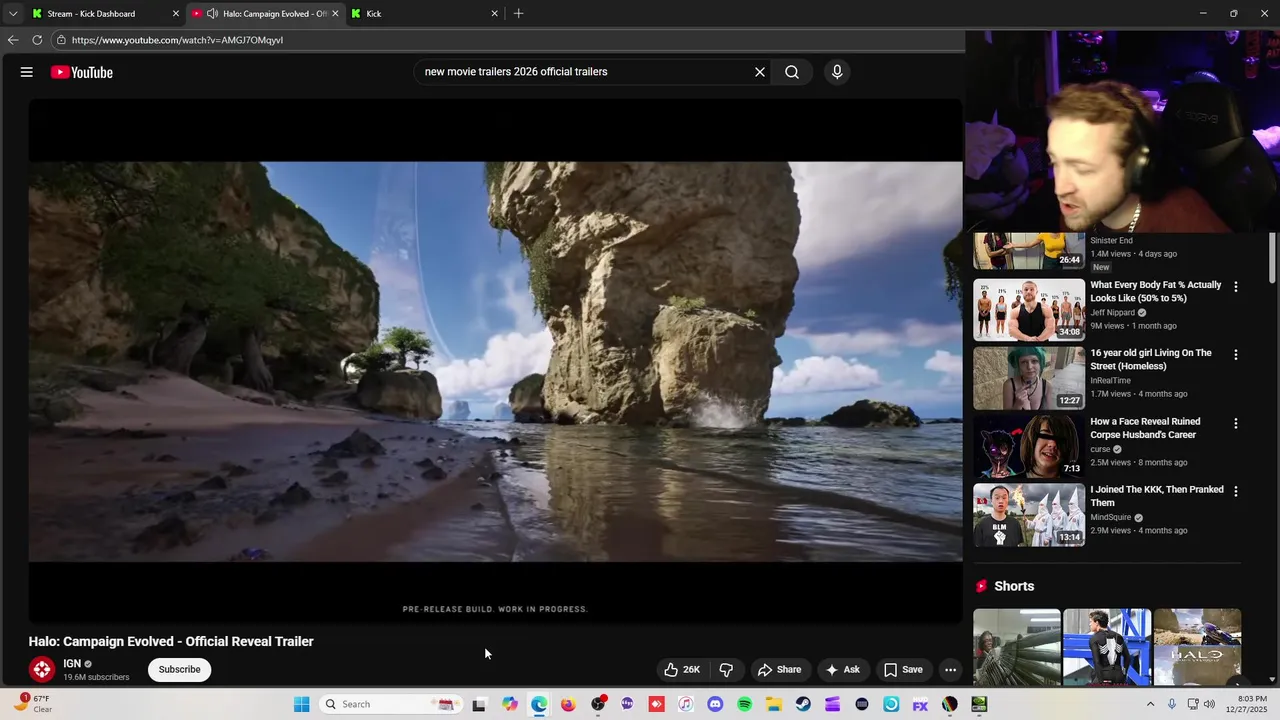Image resolution: width=1280 pixels, height=720 pixels.
Task: Open the YouTube hamburger guide menu
Action: tap(27, 72)
